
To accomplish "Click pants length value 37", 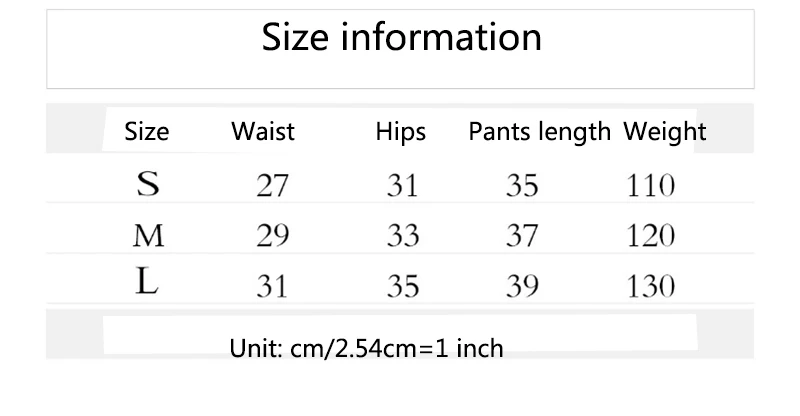I will (x=522, y=236).
